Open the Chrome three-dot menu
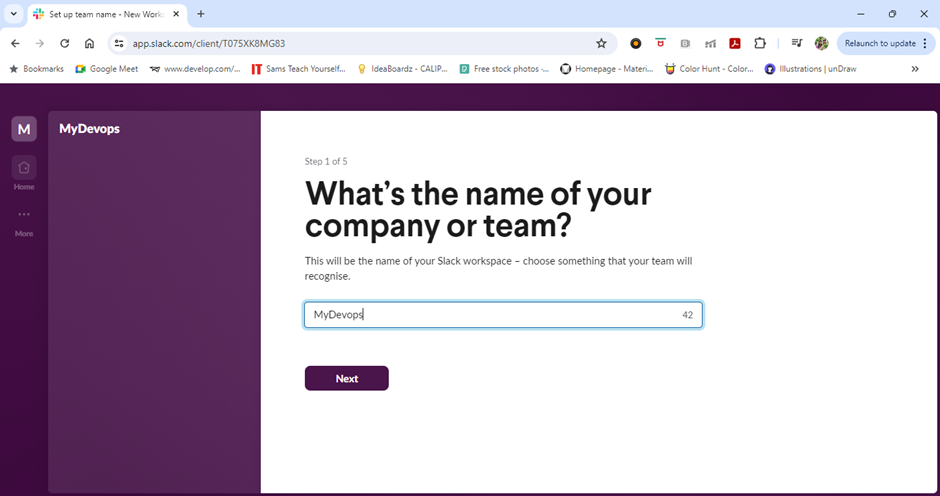The image size is (940, 496). pos(925,43)
